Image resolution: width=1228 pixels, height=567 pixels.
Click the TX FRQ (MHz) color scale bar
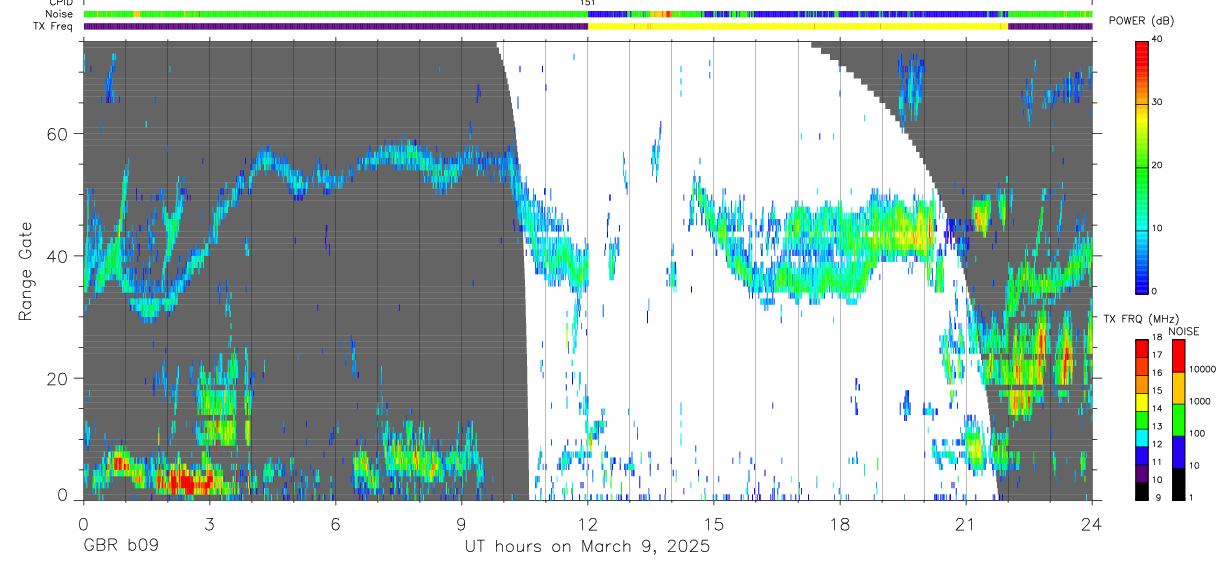coord(1142,419)
